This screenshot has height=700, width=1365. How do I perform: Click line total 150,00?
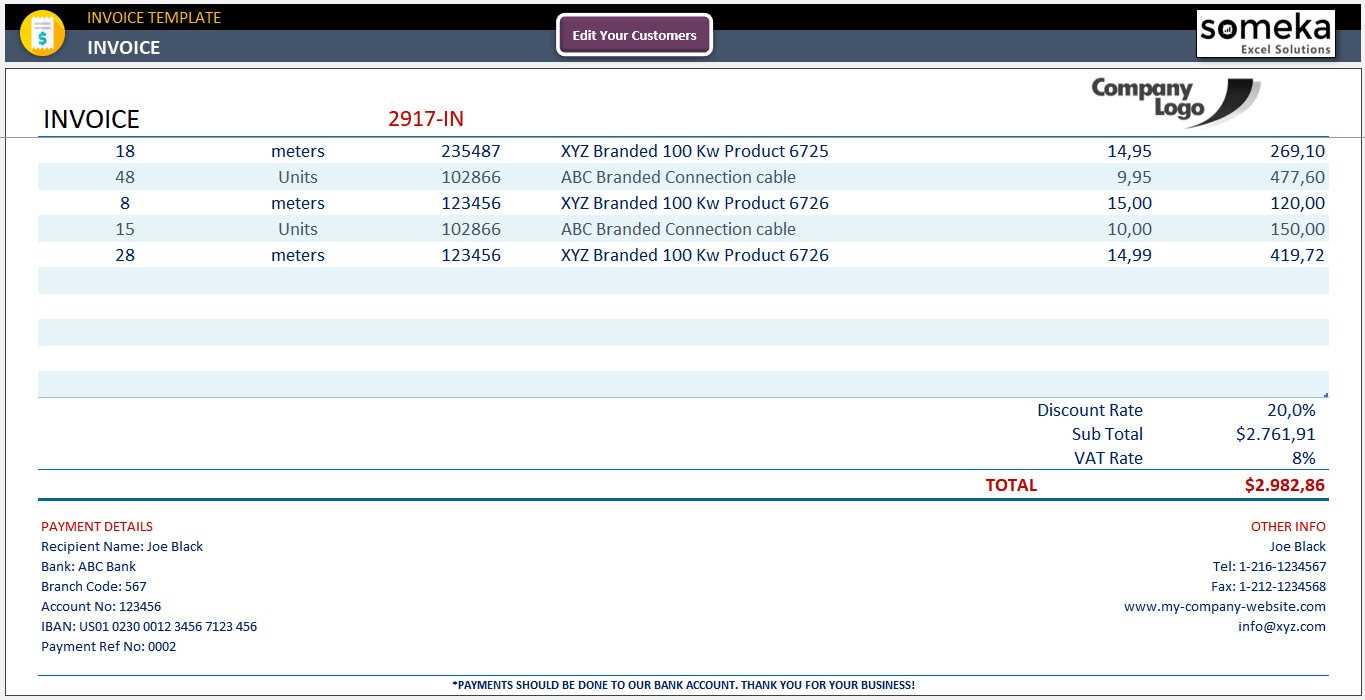tap(1297, 229)
